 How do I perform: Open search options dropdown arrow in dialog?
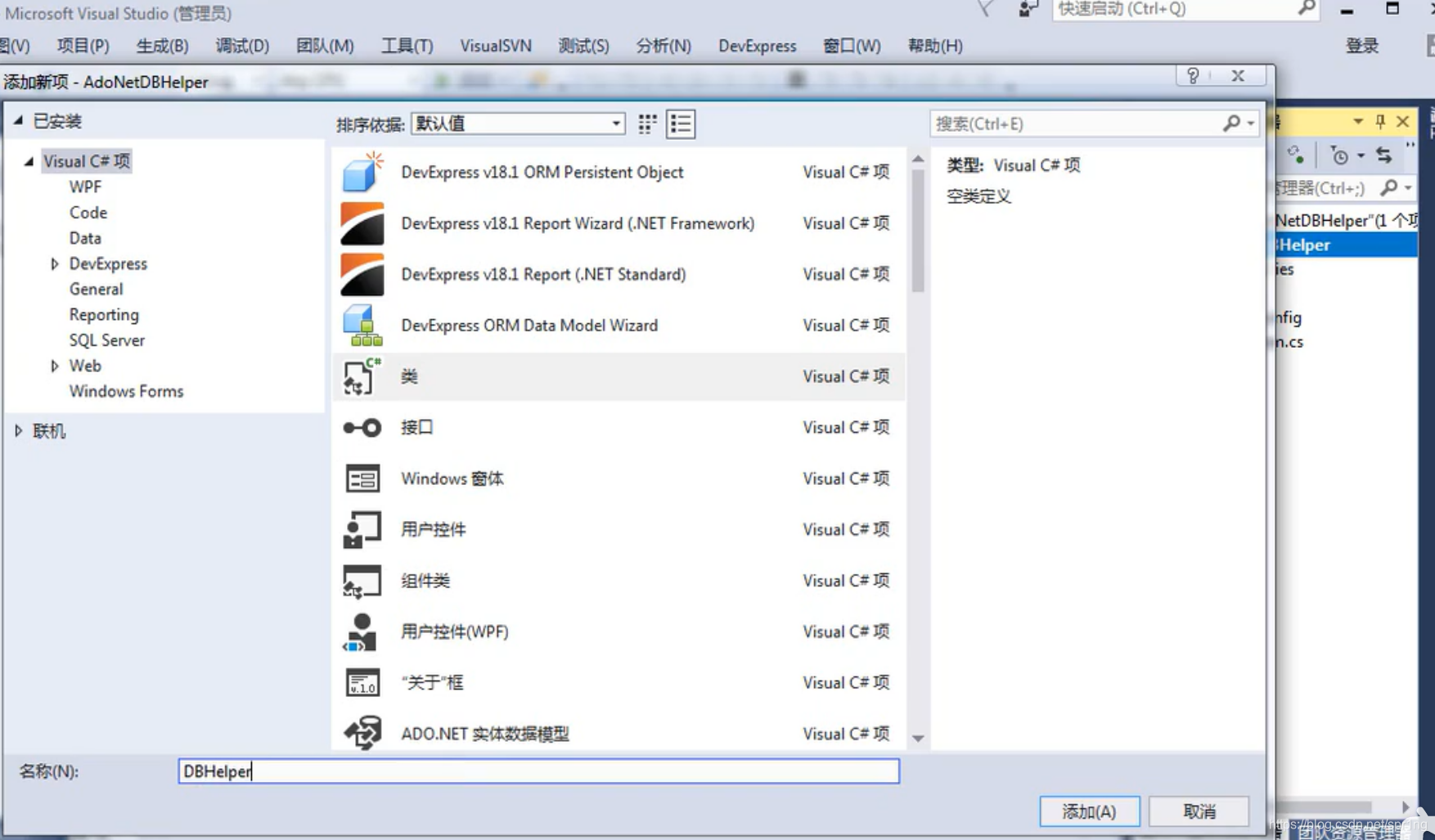coord(1250,124)
